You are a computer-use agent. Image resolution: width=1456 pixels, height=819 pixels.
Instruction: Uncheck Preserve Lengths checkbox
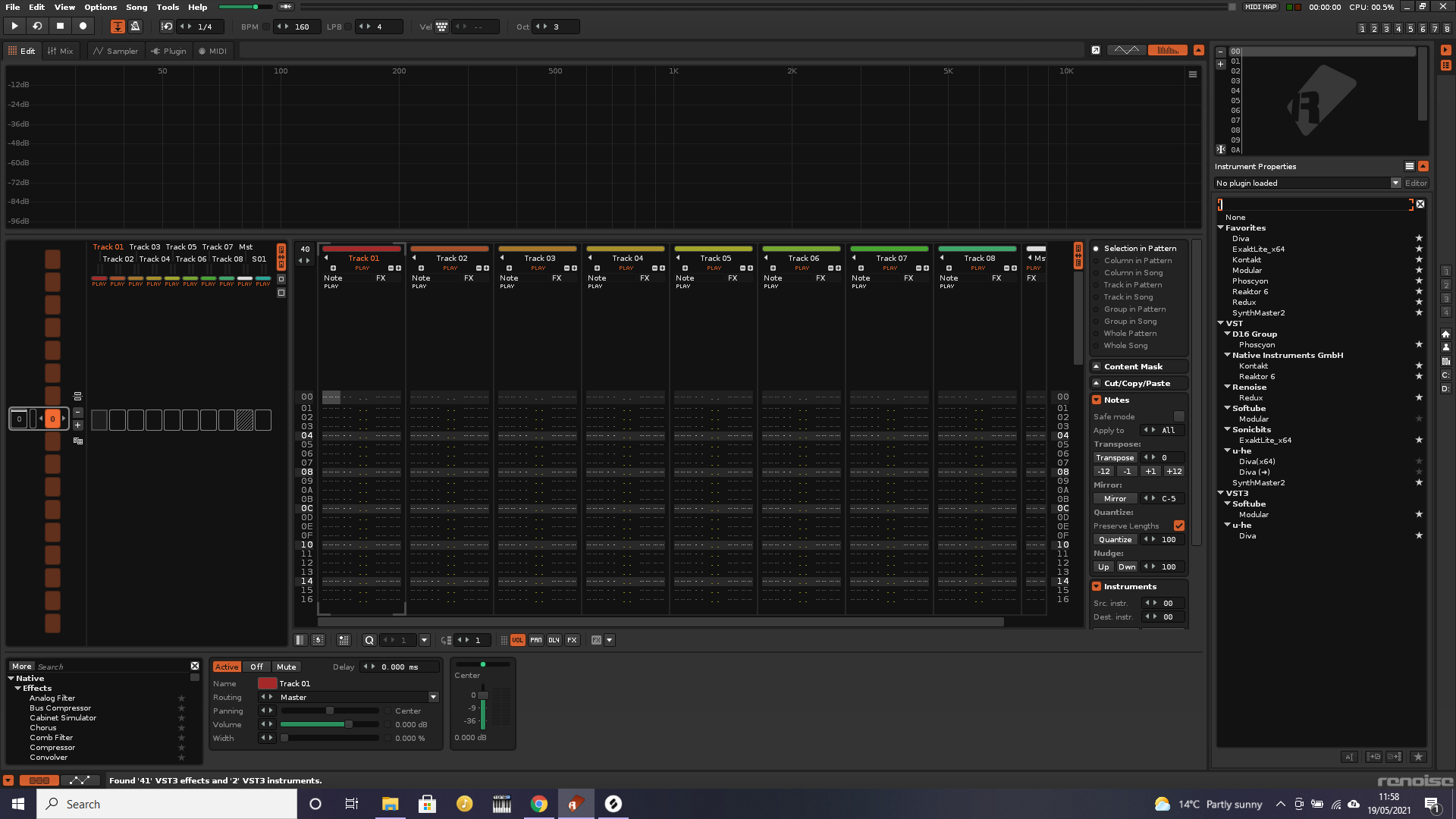point(1179,526)
